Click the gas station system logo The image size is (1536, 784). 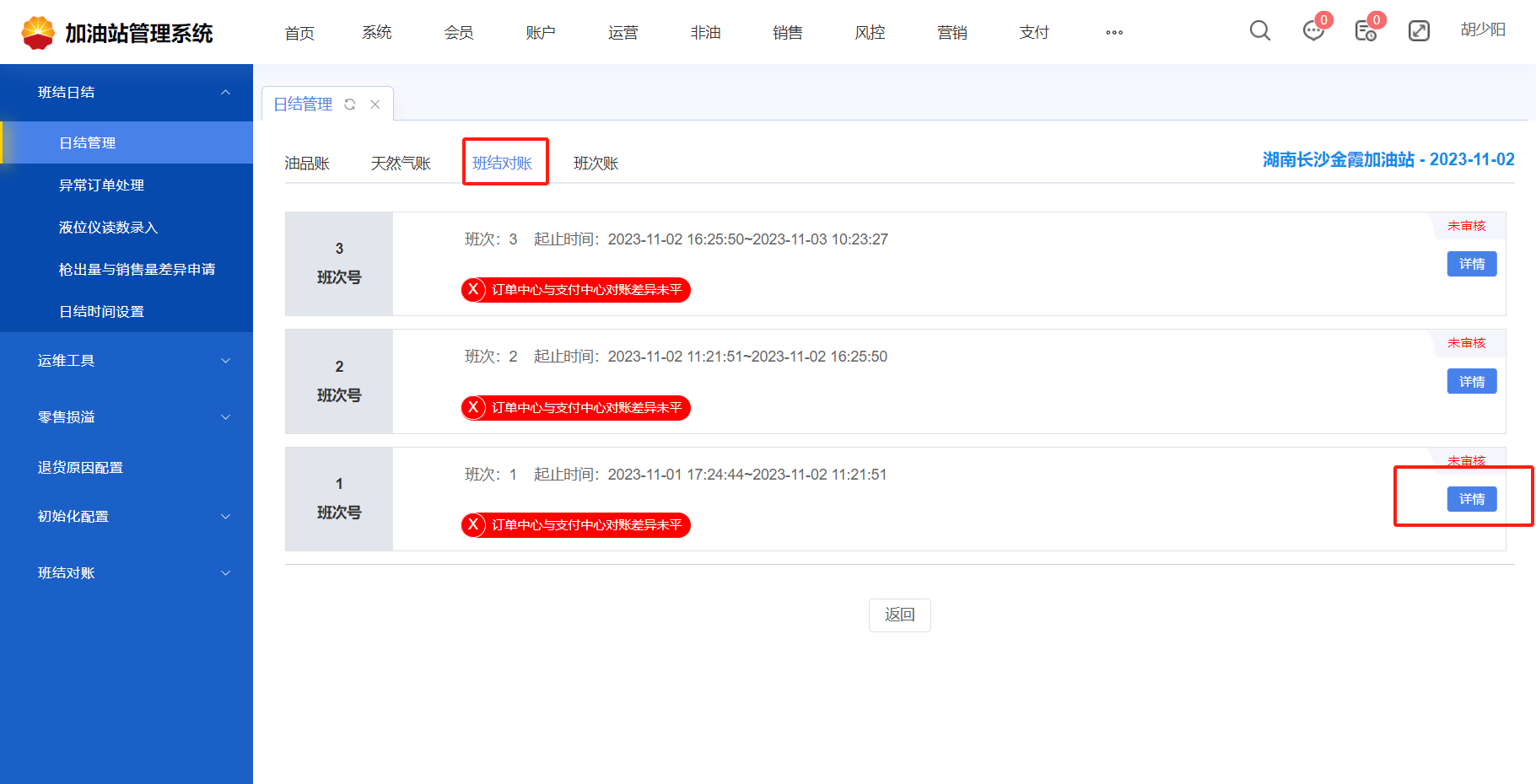pos(38,33)
